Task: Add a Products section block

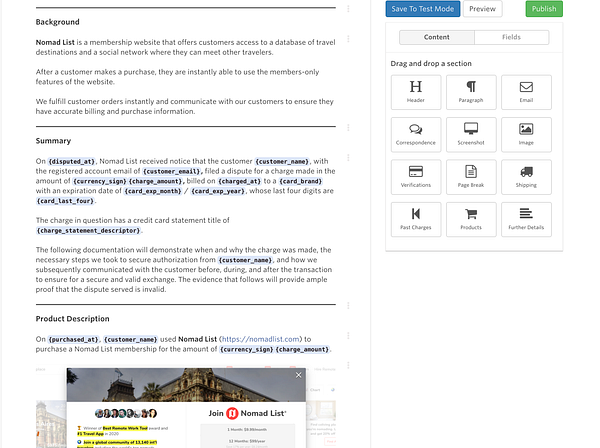Action: pos(471,220)
